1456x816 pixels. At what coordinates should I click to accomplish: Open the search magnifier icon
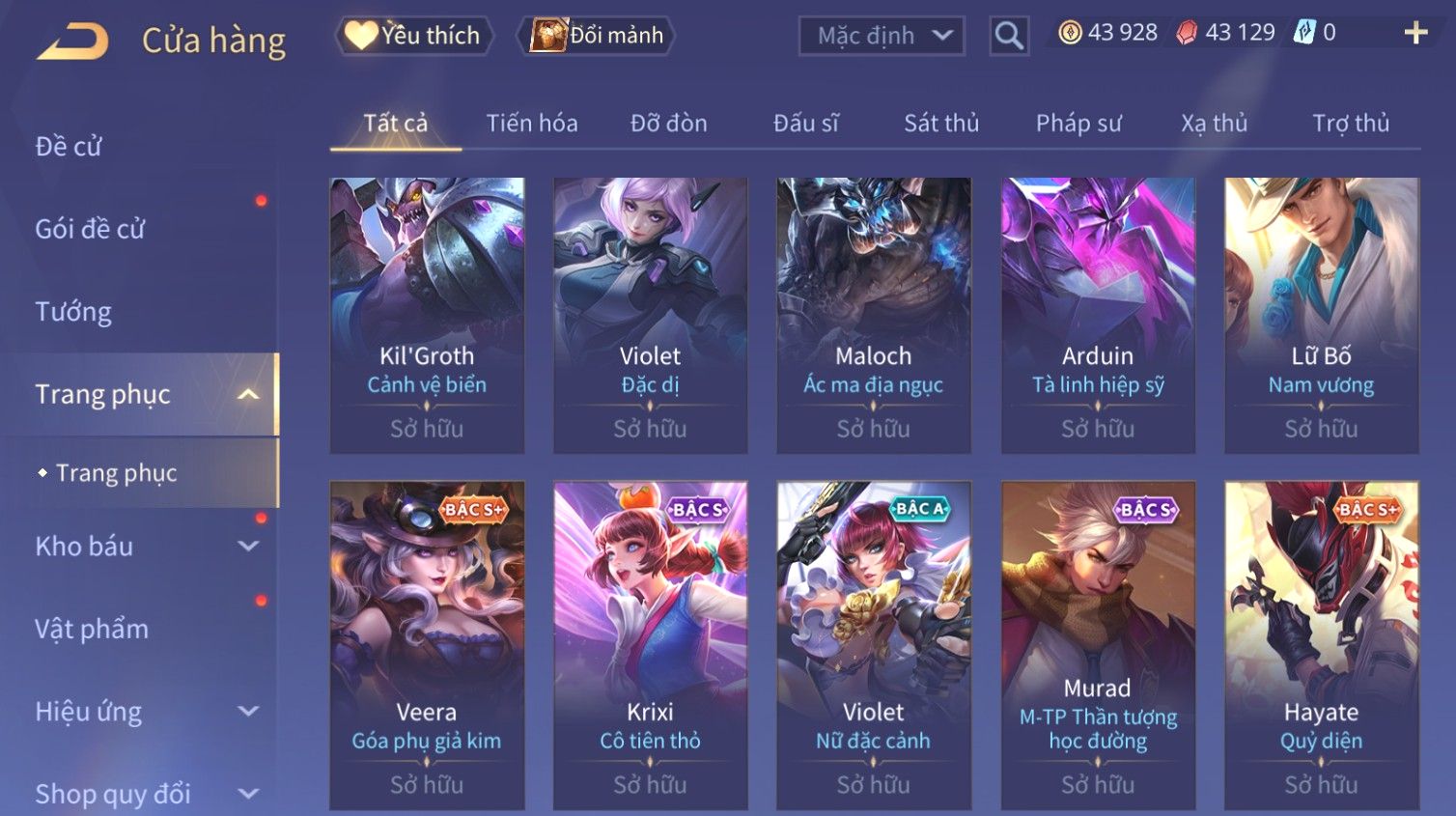click(x=1009, y=36)
